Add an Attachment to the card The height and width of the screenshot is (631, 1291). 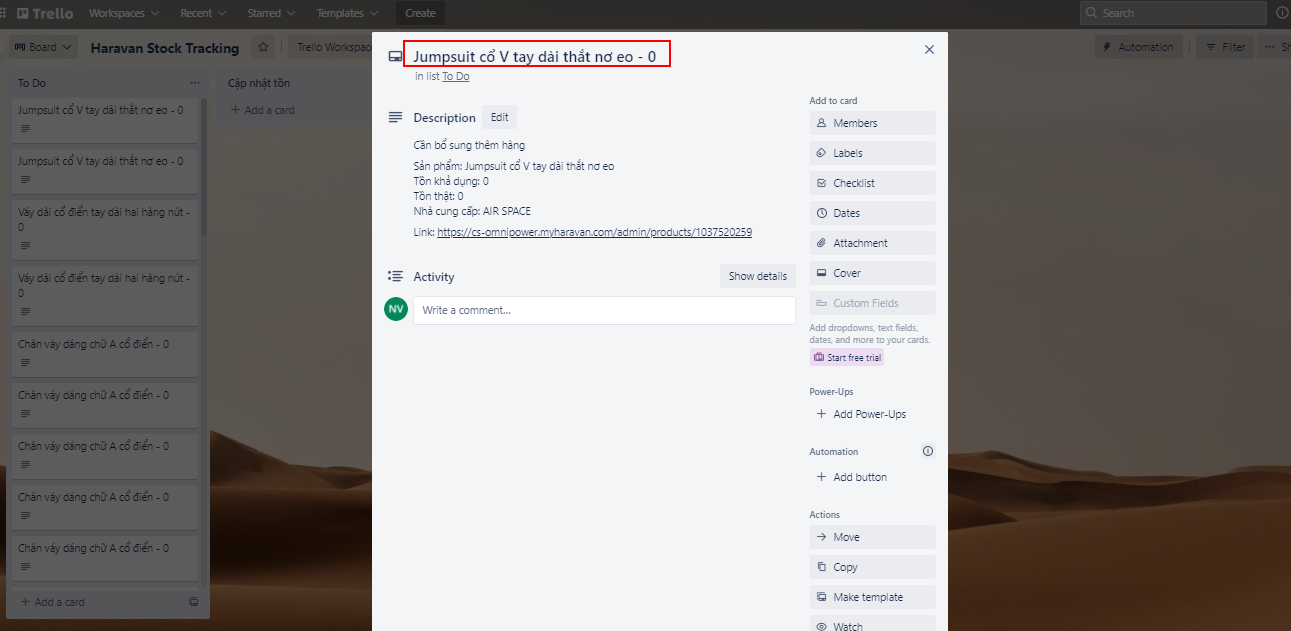pyautogui.click(x=872, y=243)
